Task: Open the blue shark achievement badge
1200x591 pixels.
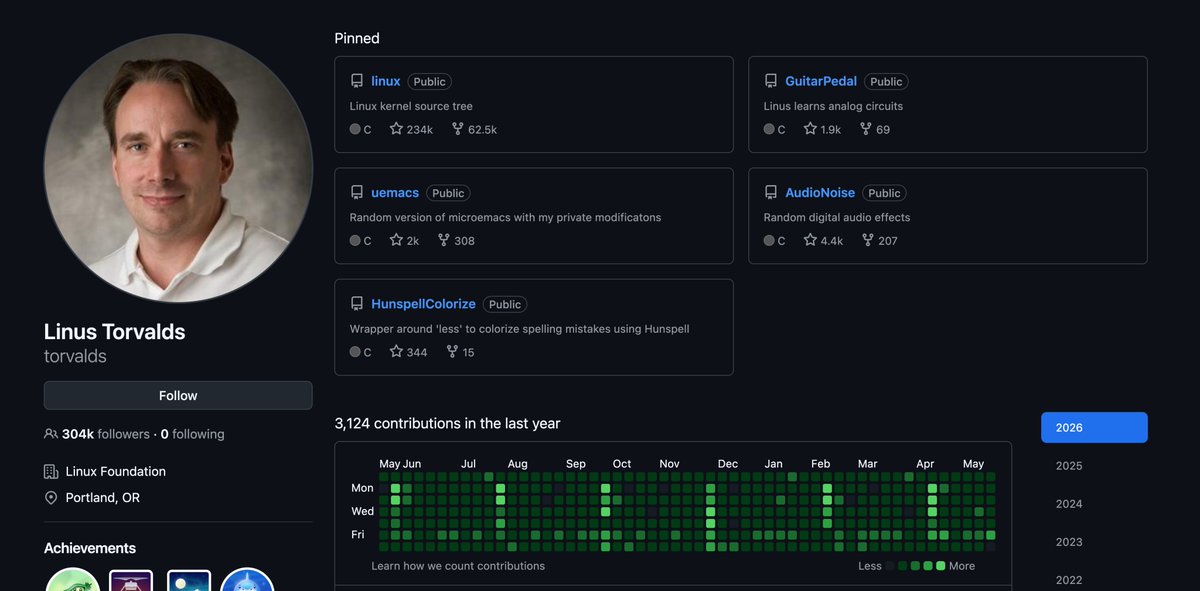Action: click(247, 579)
